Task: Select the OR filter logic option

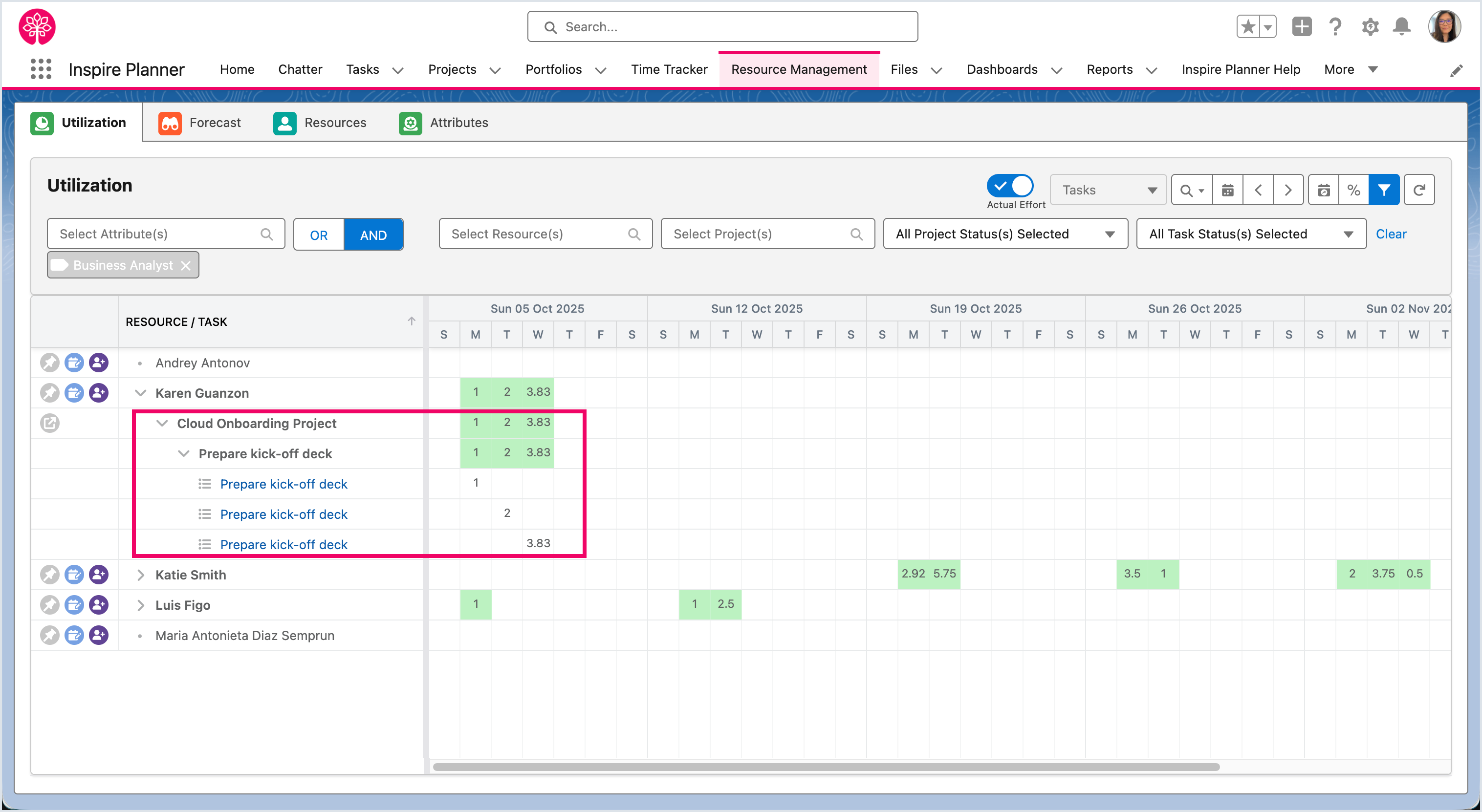Action: [319, 235]
